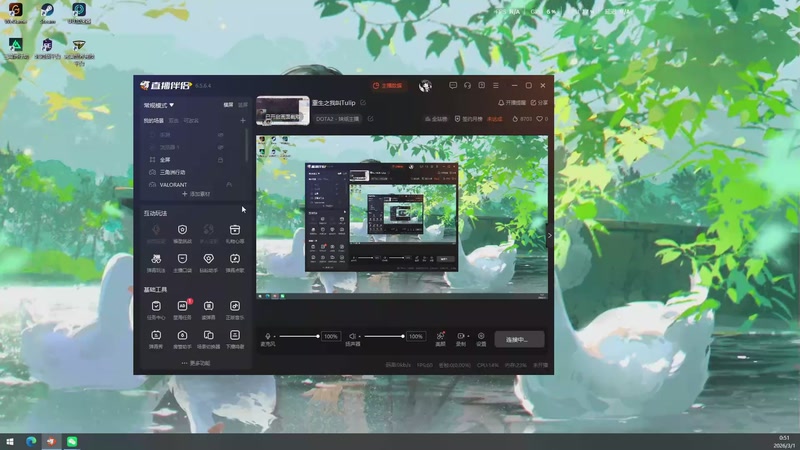Select the VALORANT source row

tap(194, 184)
